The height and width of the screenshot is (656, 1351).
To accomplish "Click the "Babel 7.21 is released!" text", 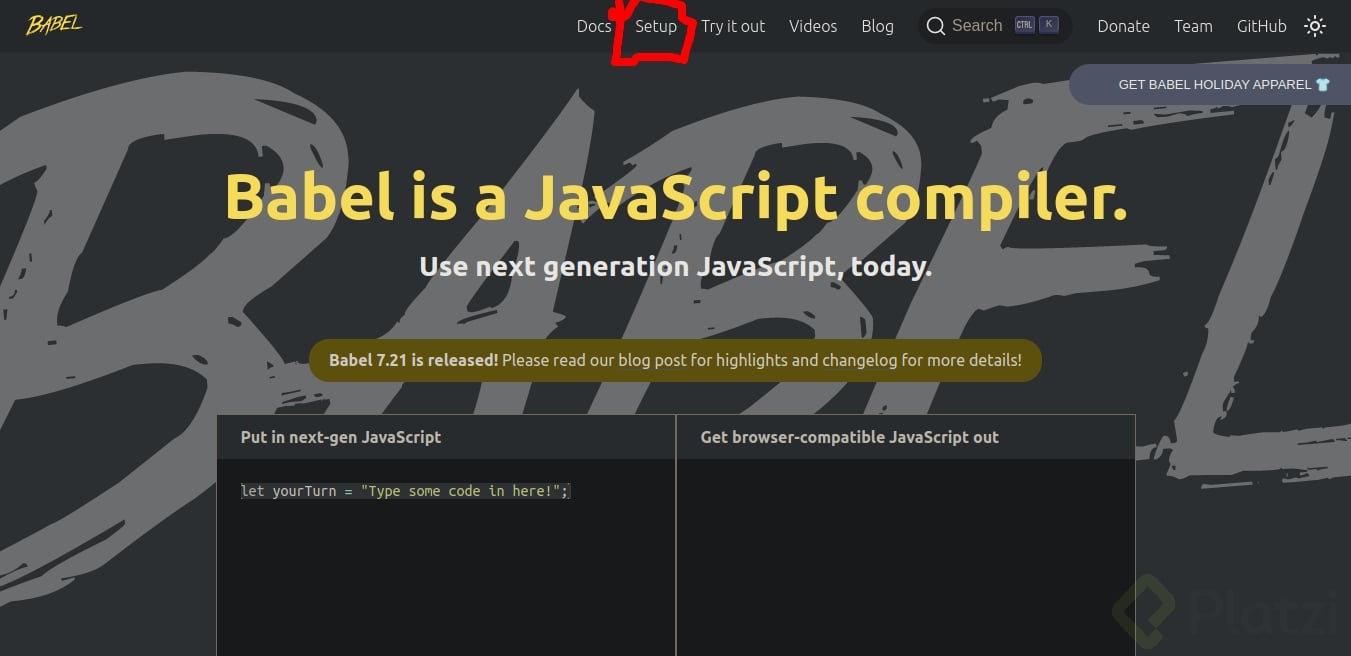I will [413, 360].
